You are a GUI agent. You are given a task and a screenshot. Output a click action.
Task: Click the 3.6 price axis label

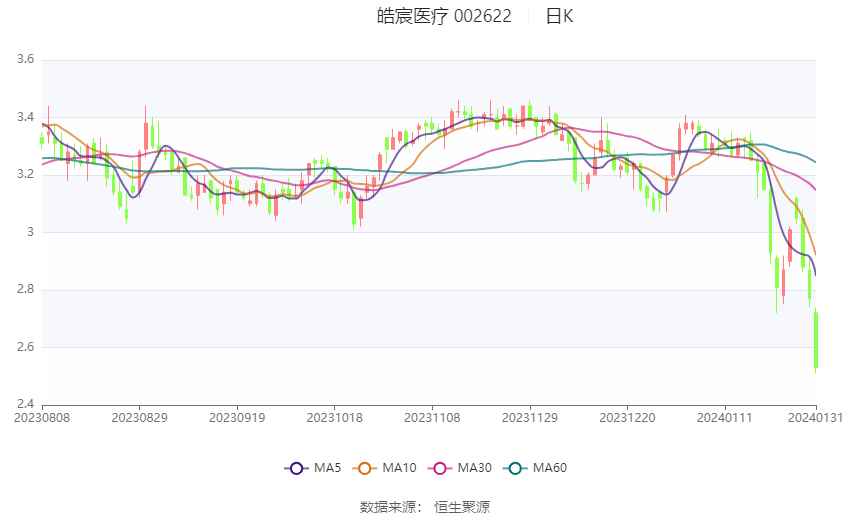tap(25, 59)
